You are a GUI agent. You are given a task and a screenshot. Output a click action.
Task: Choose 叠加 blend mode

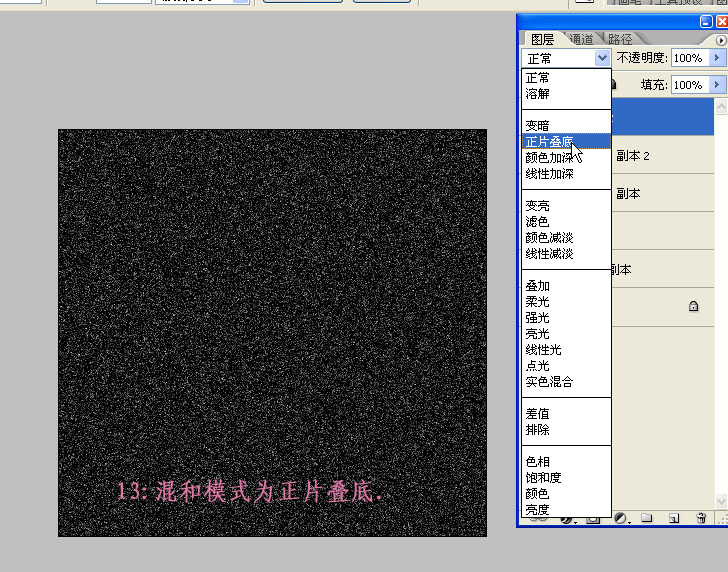(x=566, y=286)
